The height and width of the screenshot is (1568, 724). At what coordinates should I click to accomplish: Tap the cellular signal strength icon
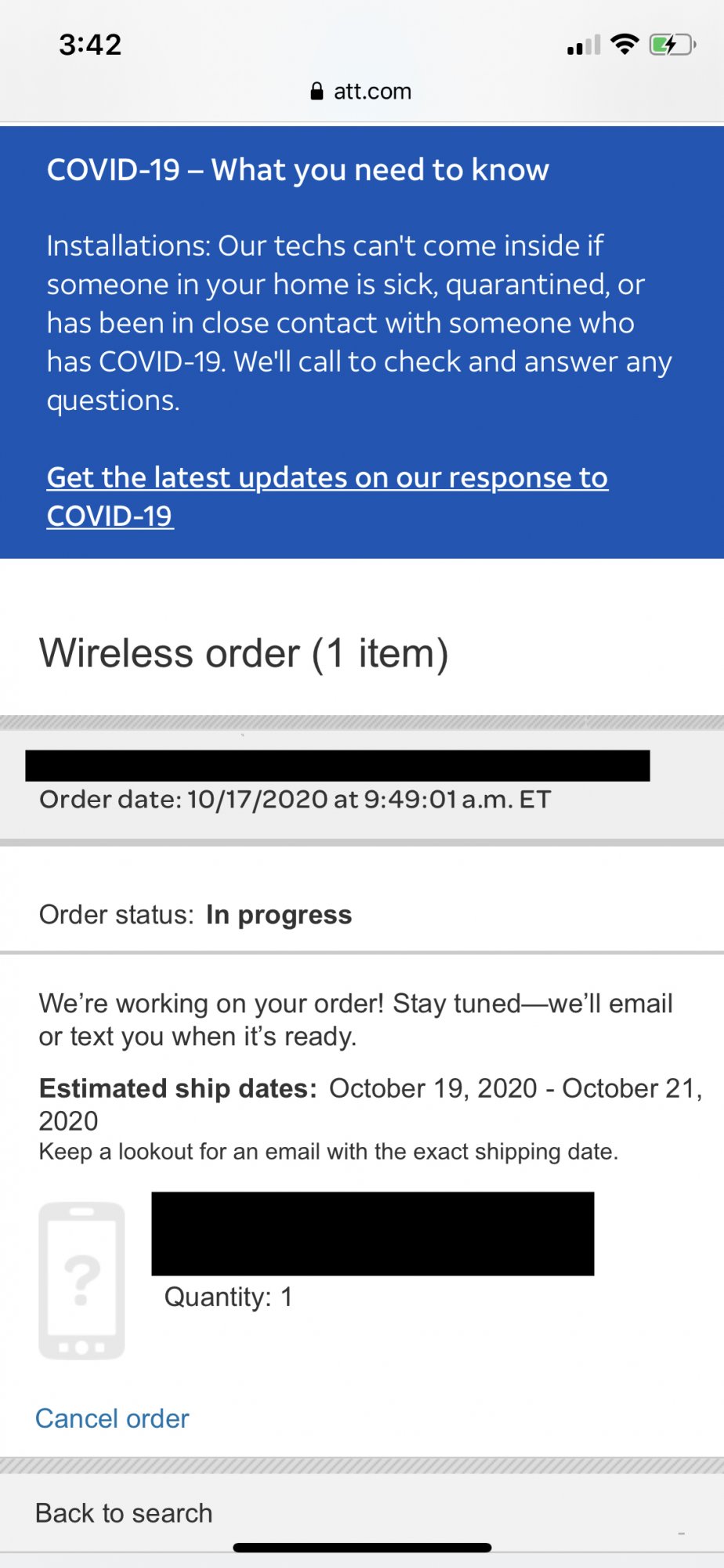coord(584,45)
